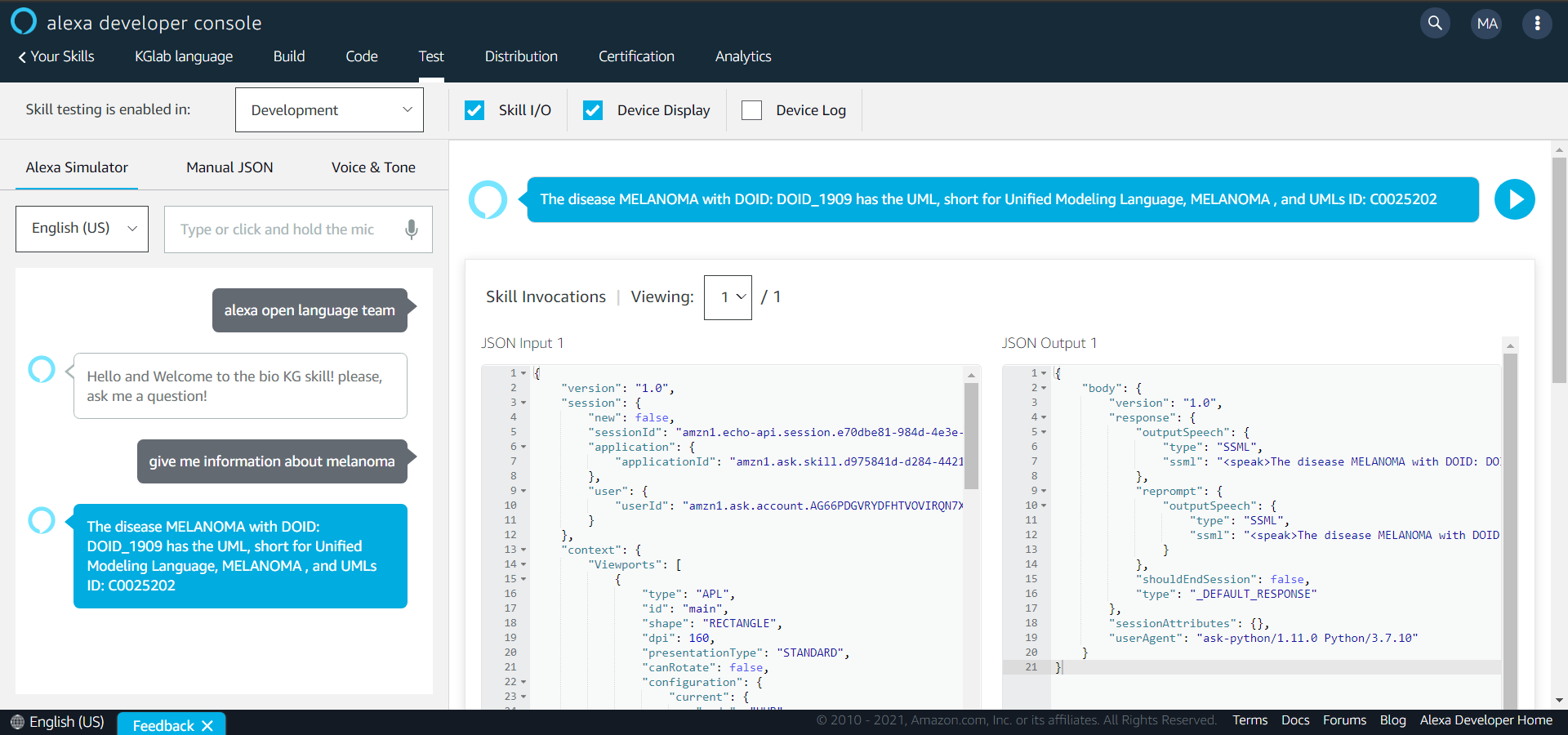Switch to the Code tab
The width and height of the screenshot is (1568, 735).
362,56
